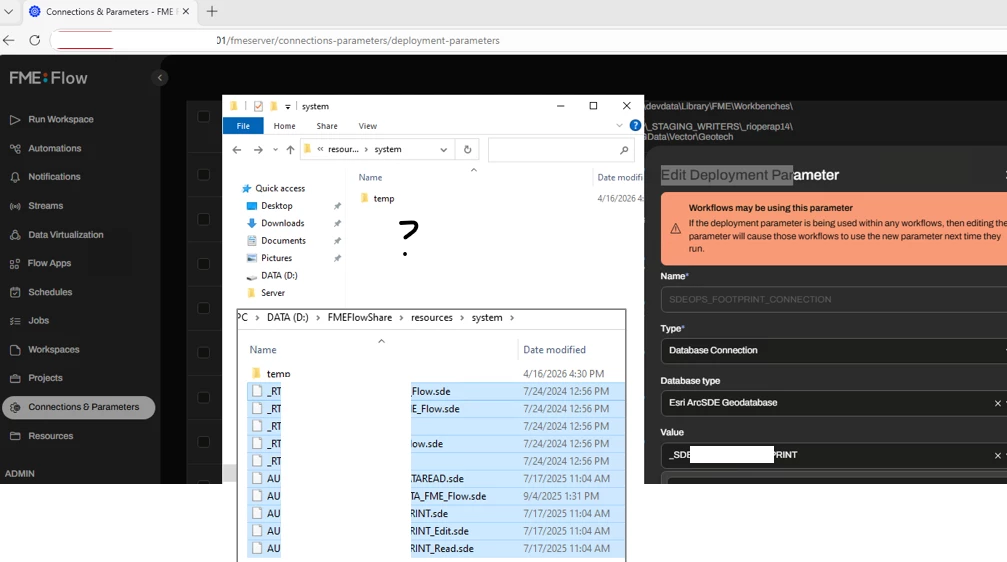Refresh the Explorer folder view
1007x562 pixels.
468,150
